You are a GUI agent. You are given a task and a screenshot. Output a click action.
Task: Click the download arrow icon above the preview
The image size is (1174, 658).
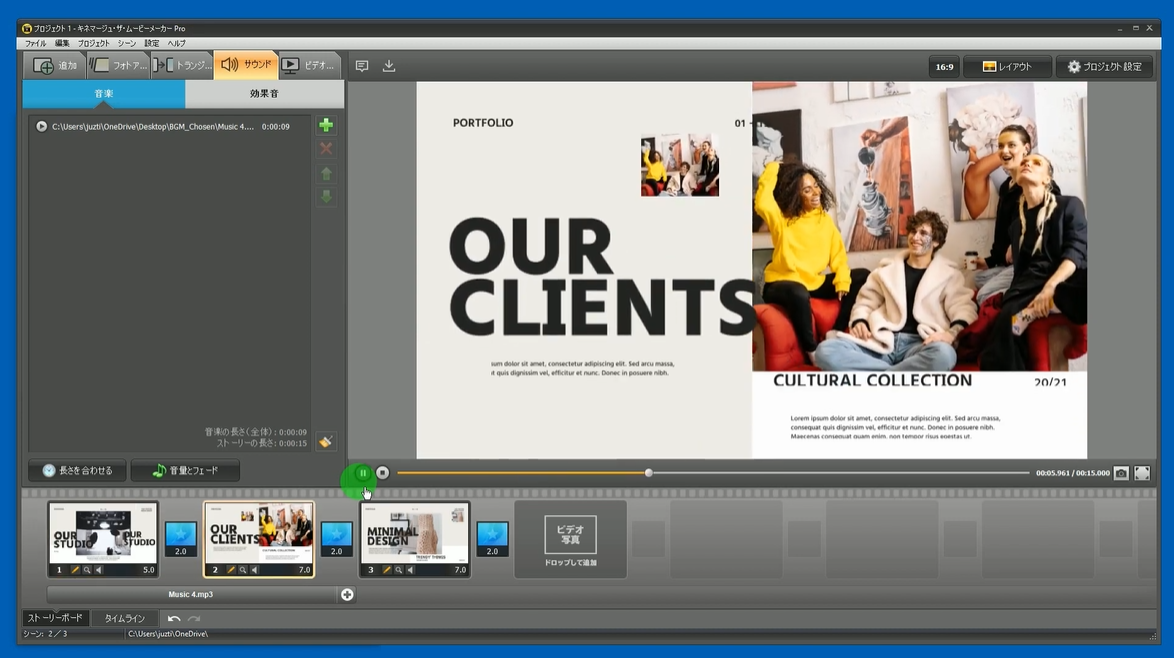(389, 66)
